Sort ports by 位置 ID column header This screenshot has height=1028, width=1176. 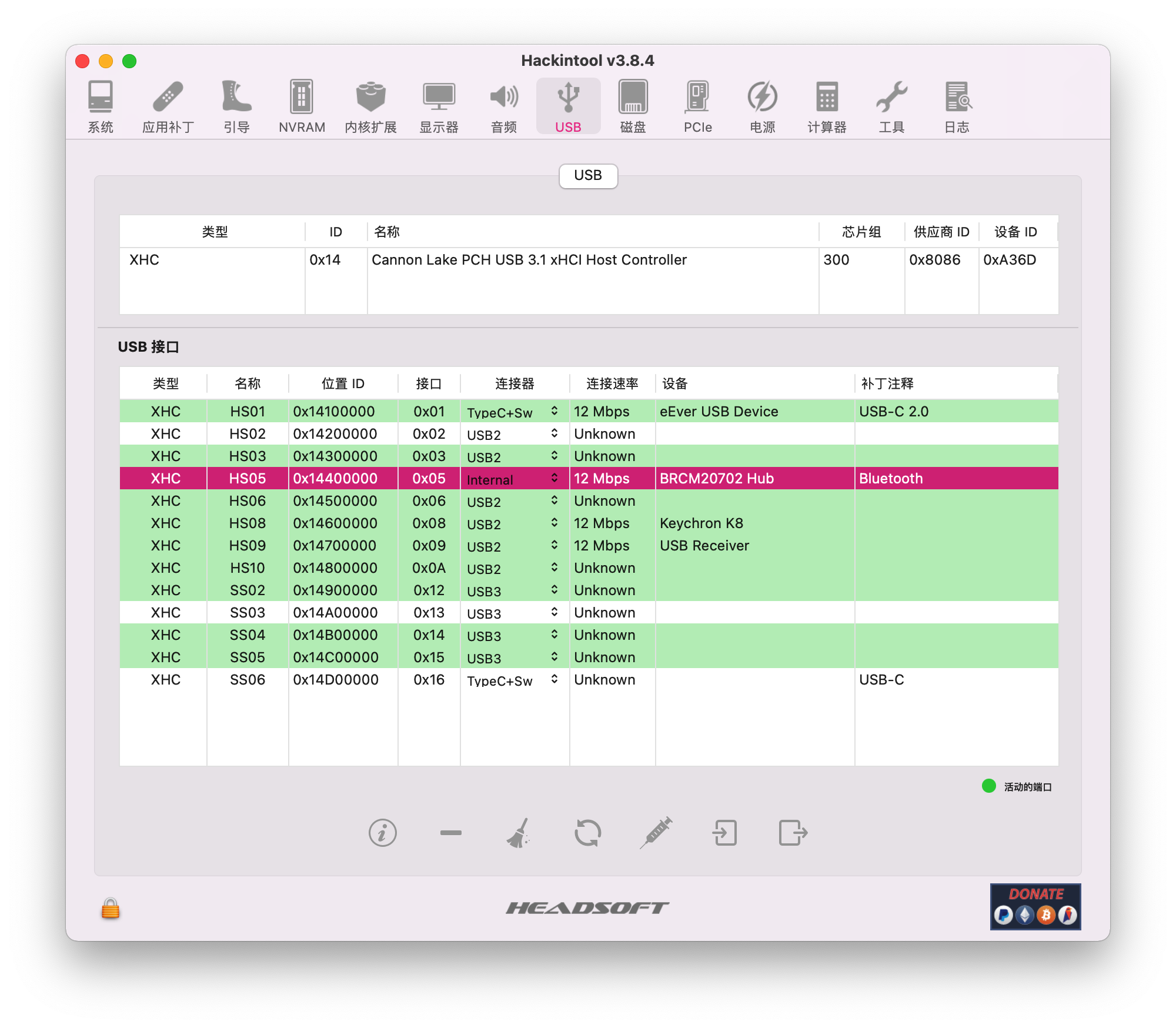(x=343, y=383)
